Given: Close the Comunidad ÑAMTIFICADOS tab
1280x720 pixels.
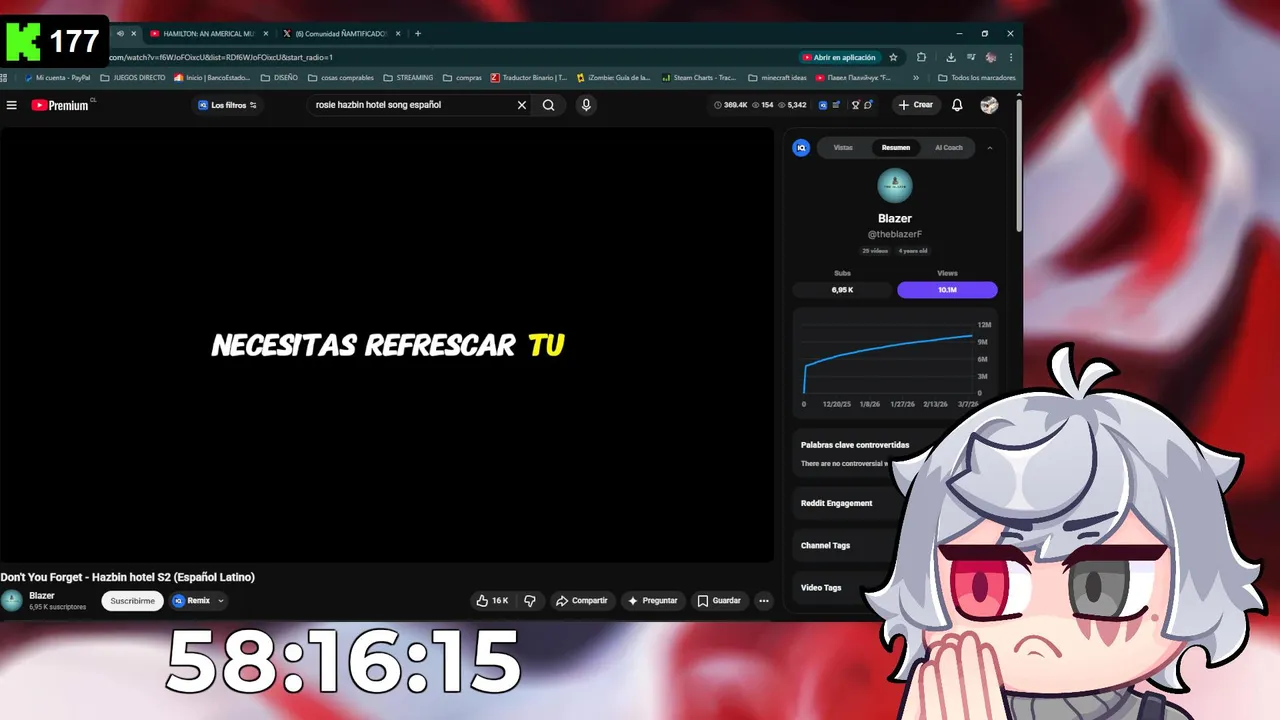Looking at the screenshot, I should tap(397, 33).
